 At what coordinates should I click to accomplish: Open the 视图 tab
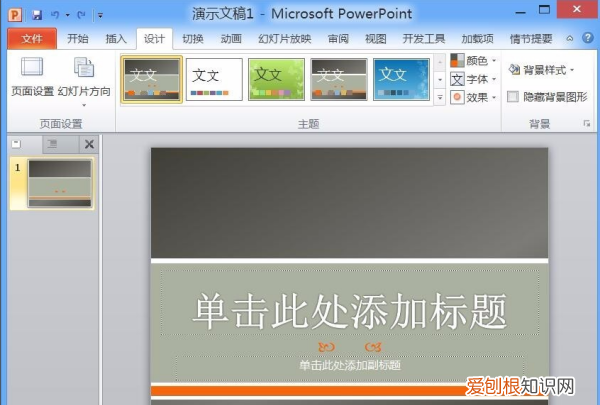coord(376,39)
